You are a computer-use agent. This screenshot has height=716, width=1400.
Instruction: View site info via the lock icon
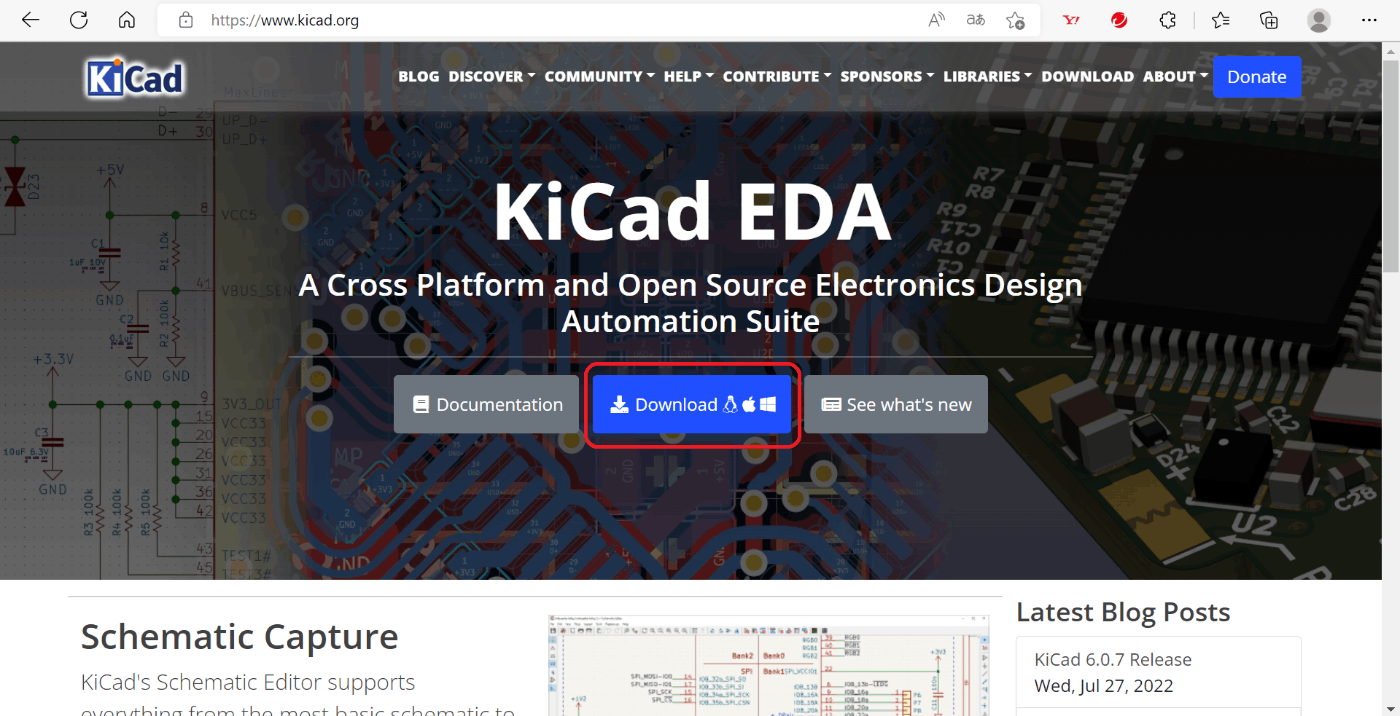[185, 20]
